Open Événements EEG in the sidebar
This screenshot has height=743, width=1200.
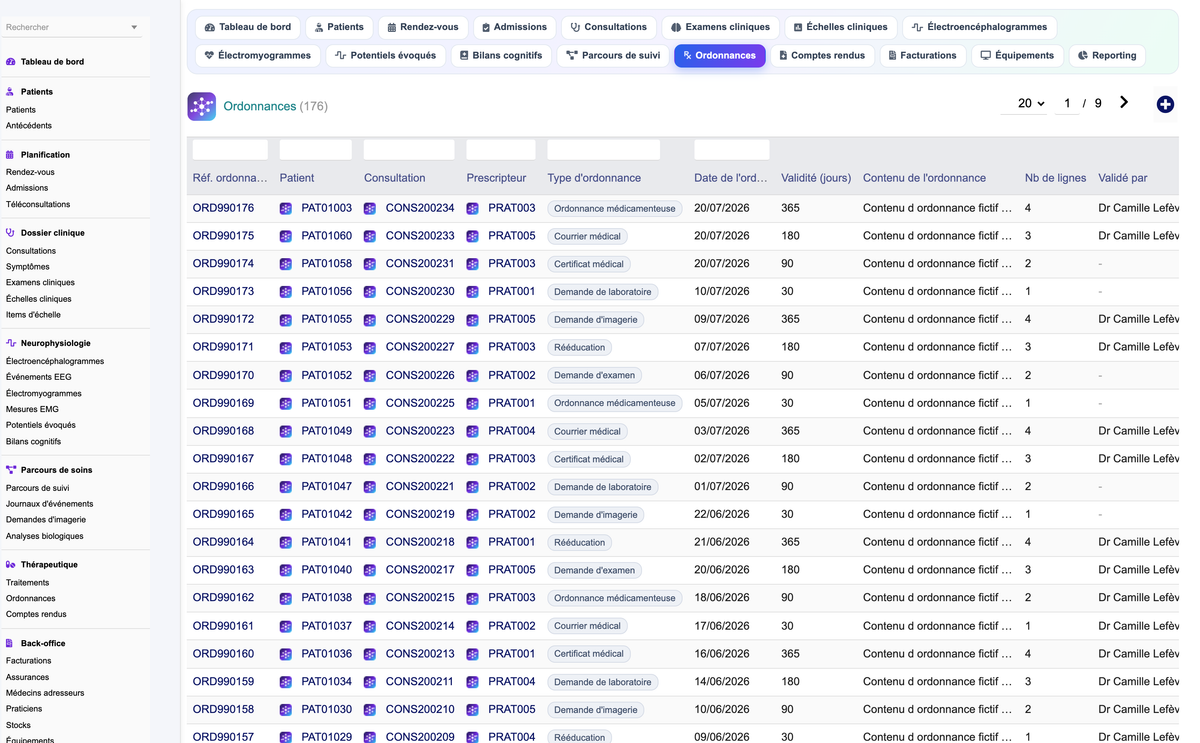[39, 377]
